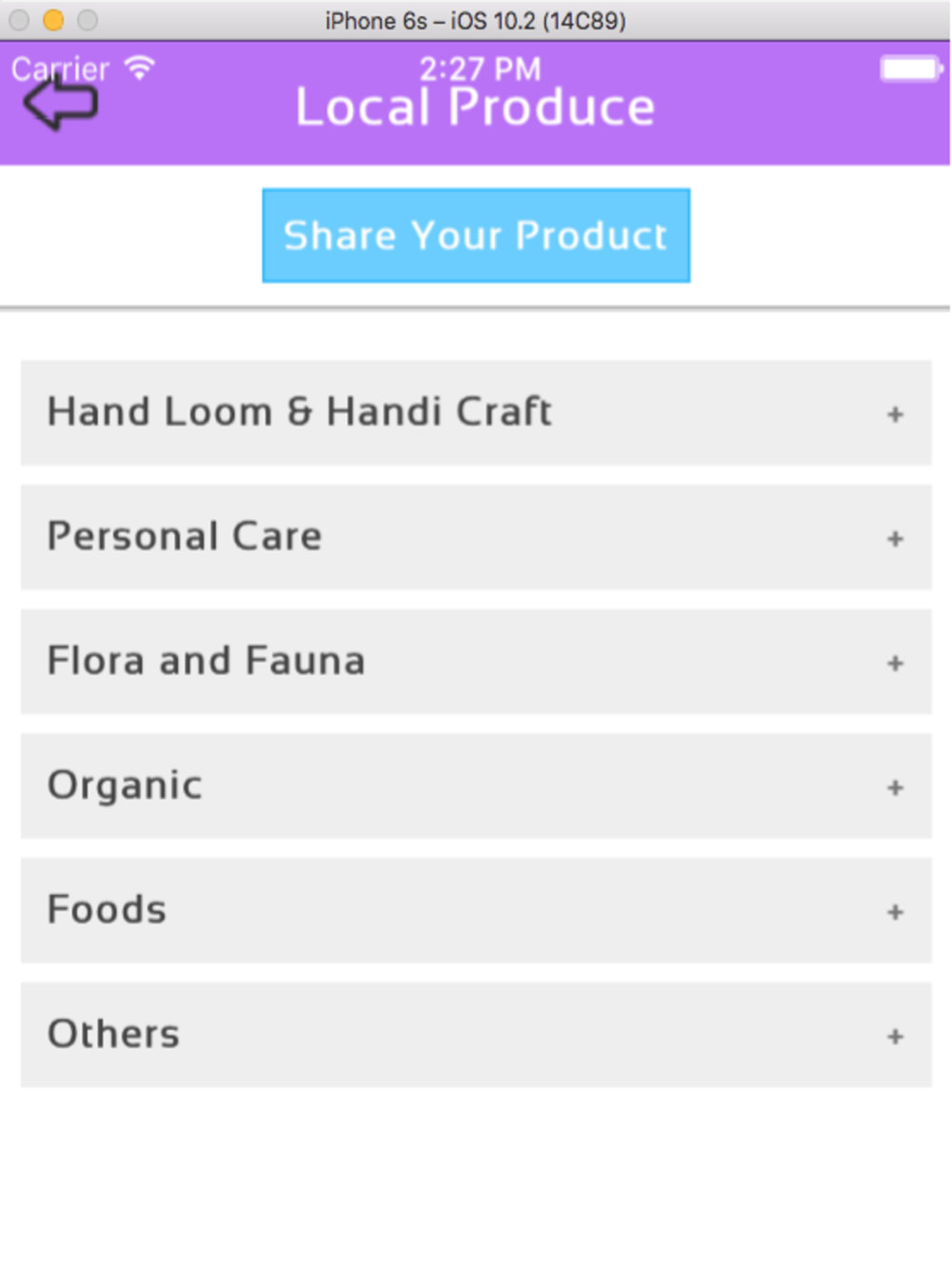The width and height of the screenshot is (952, 1270).
Task: Expand Personal Care plus icon
Action: [895, 539]
